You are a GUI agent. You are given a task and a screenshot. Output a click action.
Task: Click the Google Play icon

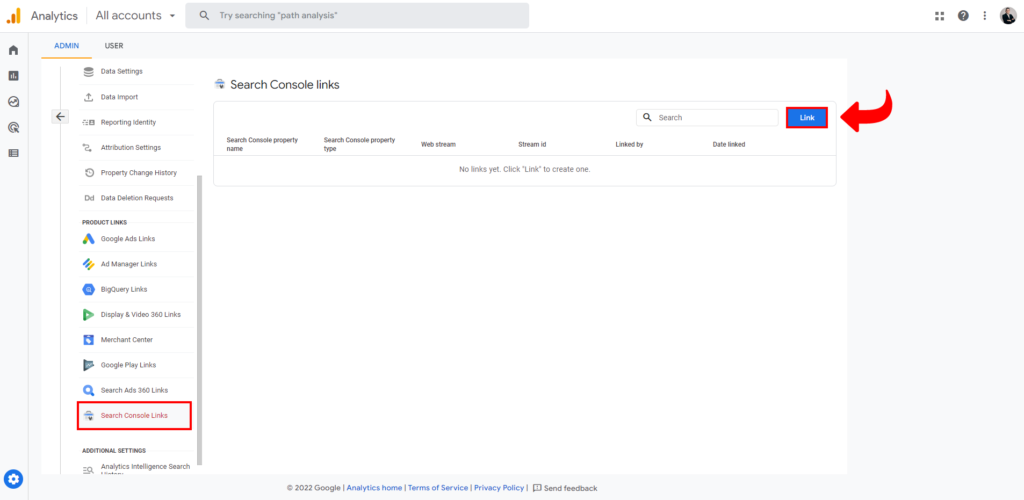(88, 365)
